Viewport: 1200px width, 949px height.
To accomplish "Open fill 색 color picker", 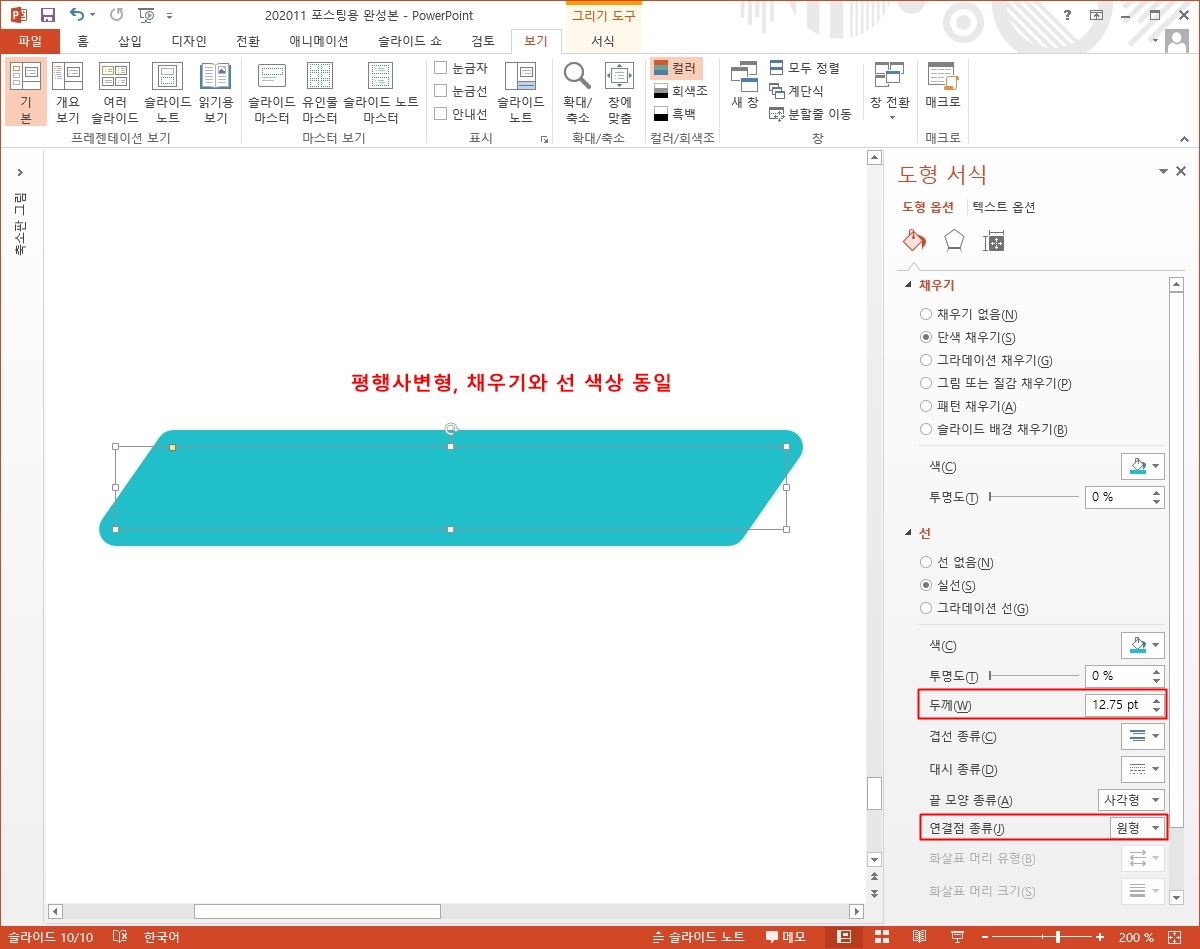I will coord(1142,467).
